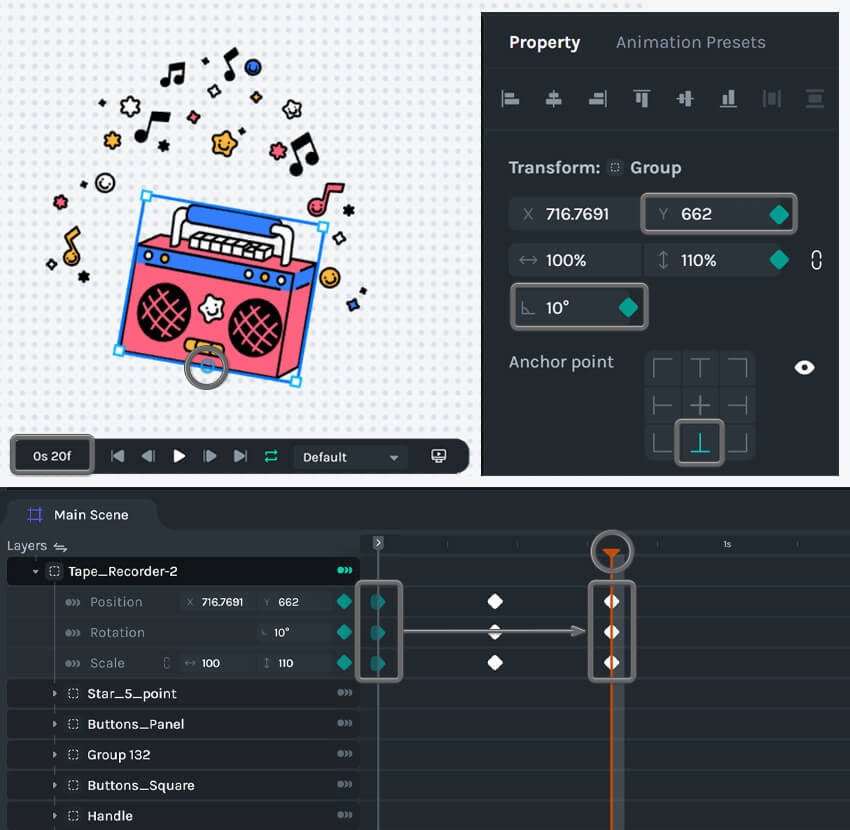The width and height of the screenshot is (850, 830).
Task: Edit Rotation row 10° value in timeline
Action: (281, 633)
